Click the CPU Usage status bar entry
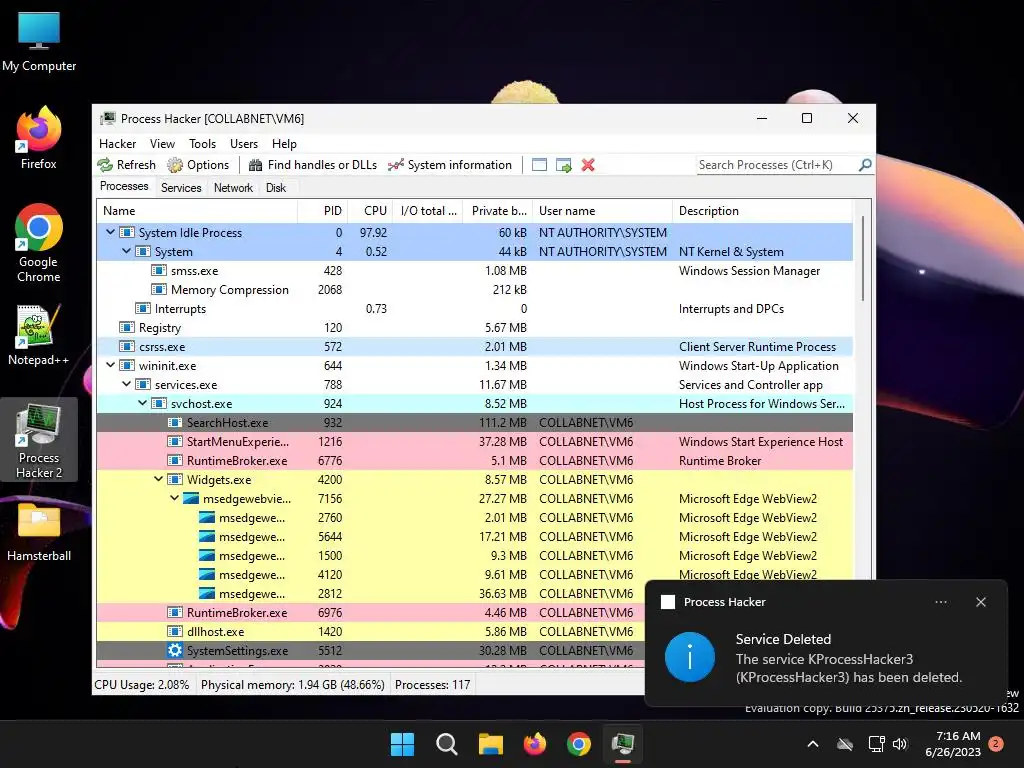Screen dimensions: 1024x768 [x=142, y=684]
